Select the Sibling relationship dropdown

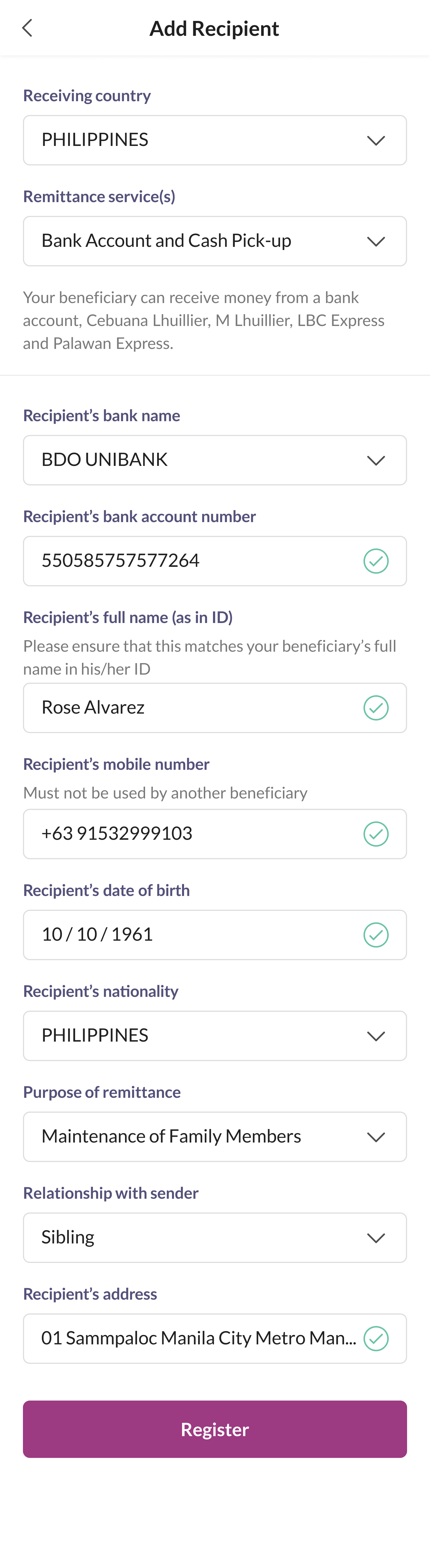point(215,1238)
